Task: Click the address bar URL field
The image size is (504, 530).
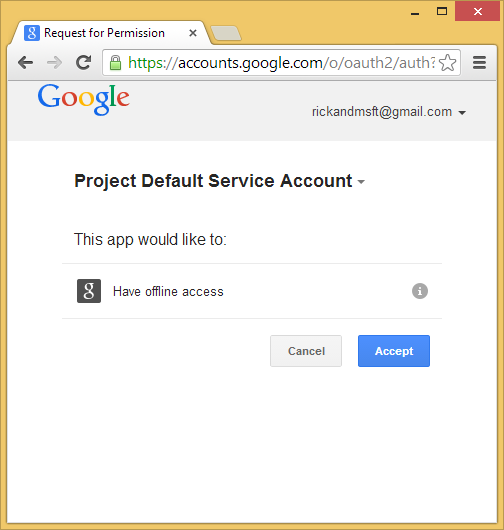Action: click(281, 63)
